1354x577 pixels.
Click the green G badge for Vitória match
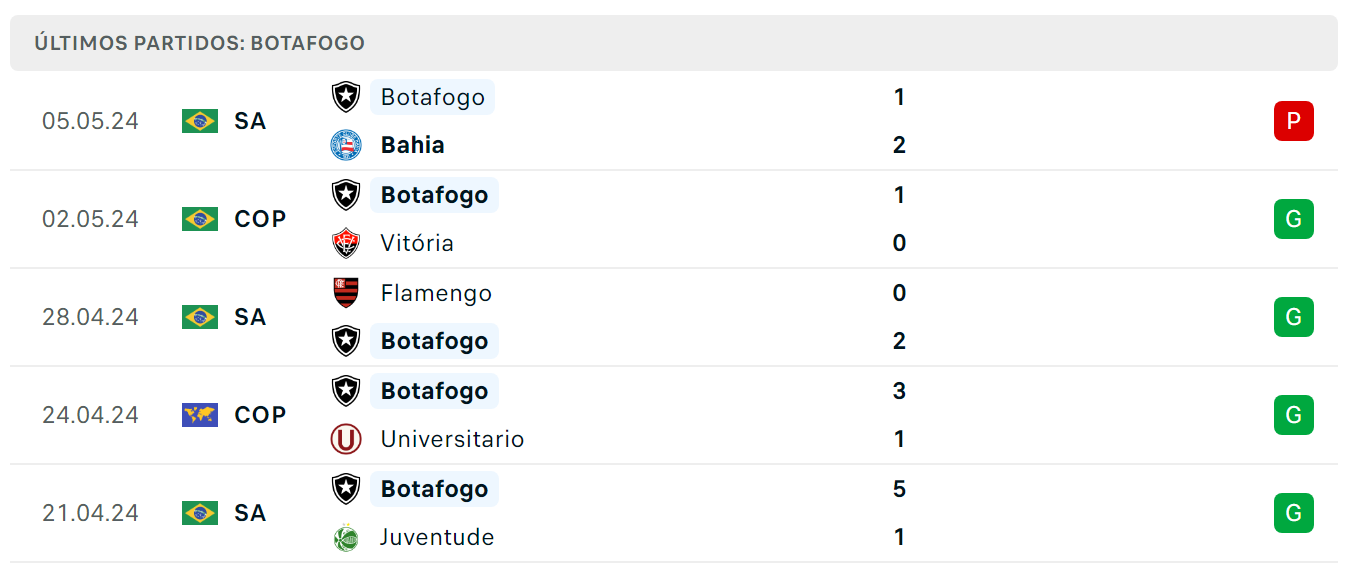coord(1293,219)
